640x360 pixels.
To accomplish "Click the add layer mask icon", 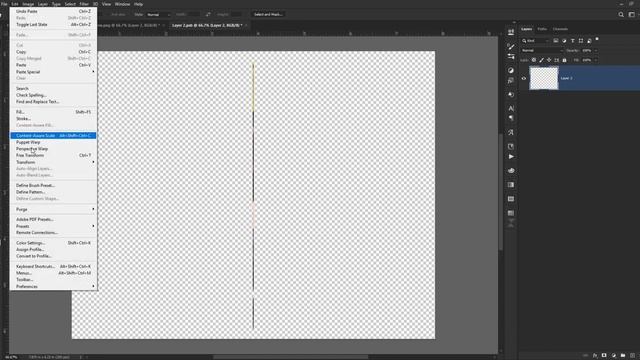I will pyautogui.click(x=604, y=356).
